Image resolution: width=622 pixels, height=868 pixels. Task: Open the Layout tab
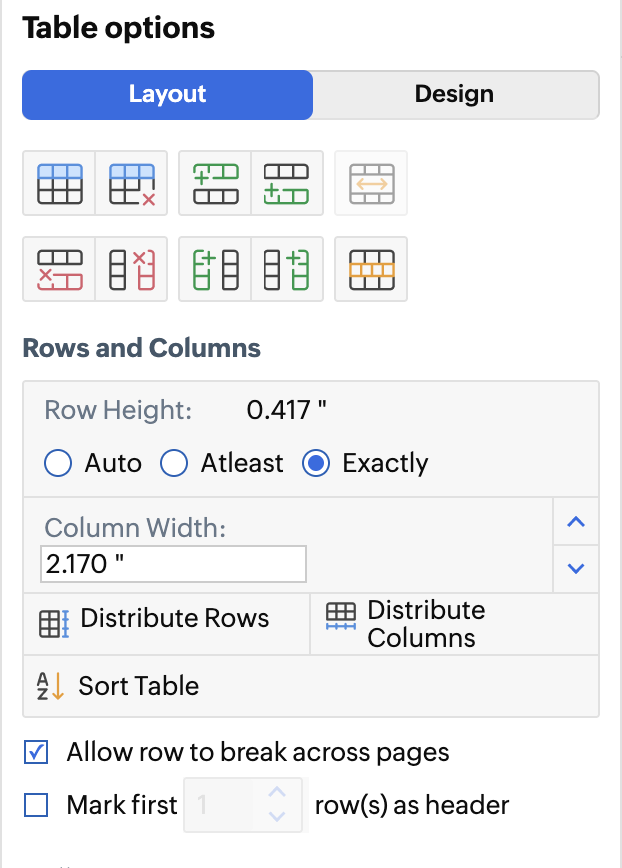(167, 95)
